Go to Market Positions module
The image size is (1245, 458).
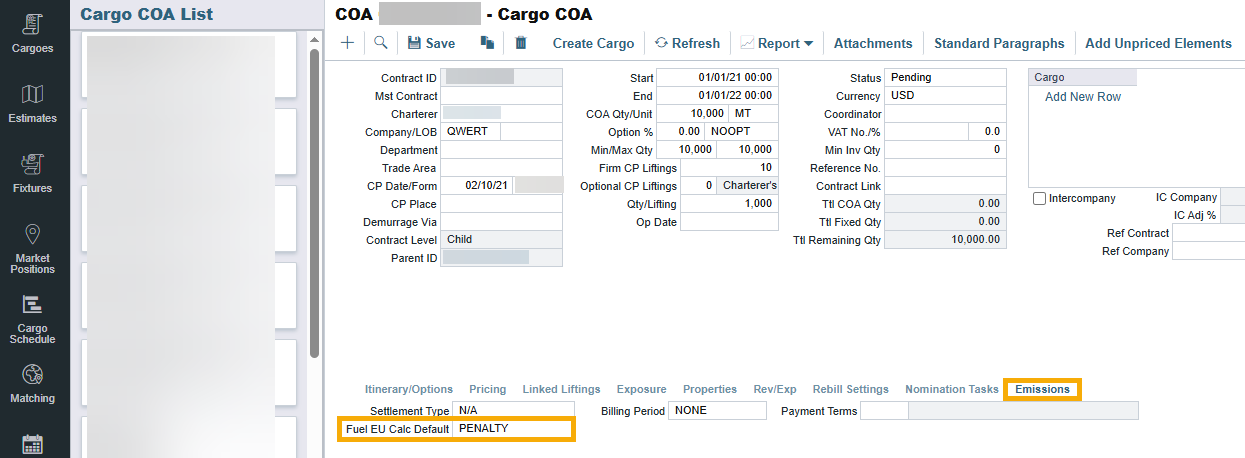click(x=33, y=249)
